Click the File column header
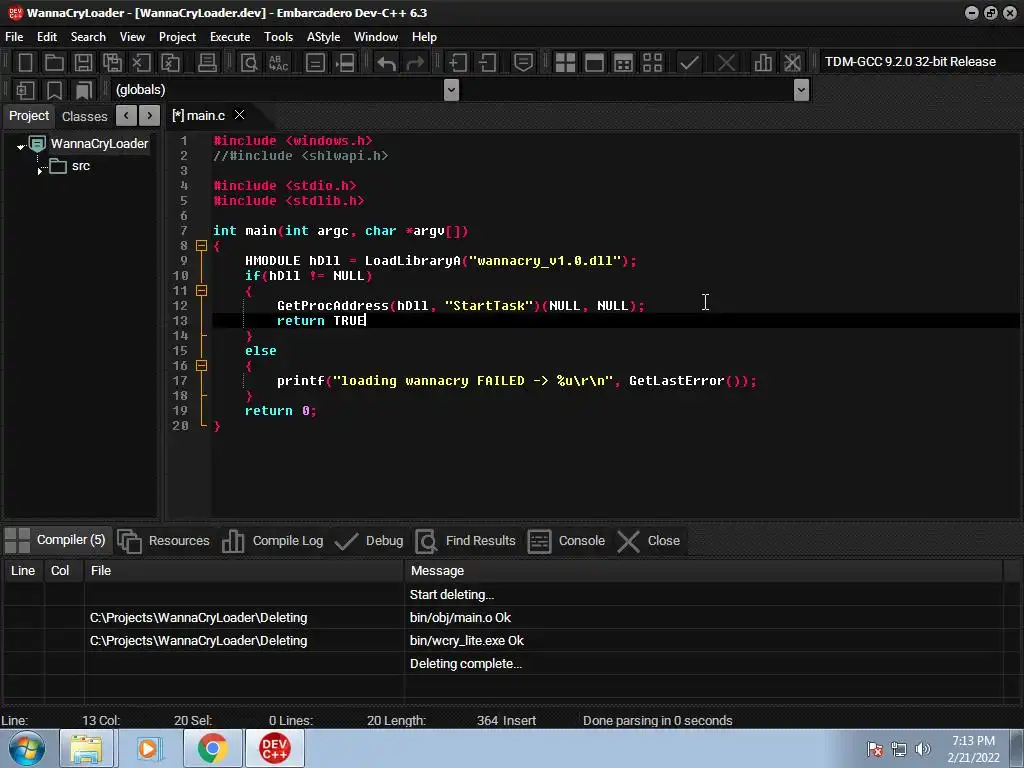This screenshot has width=1024, height=768. [244, 571]
